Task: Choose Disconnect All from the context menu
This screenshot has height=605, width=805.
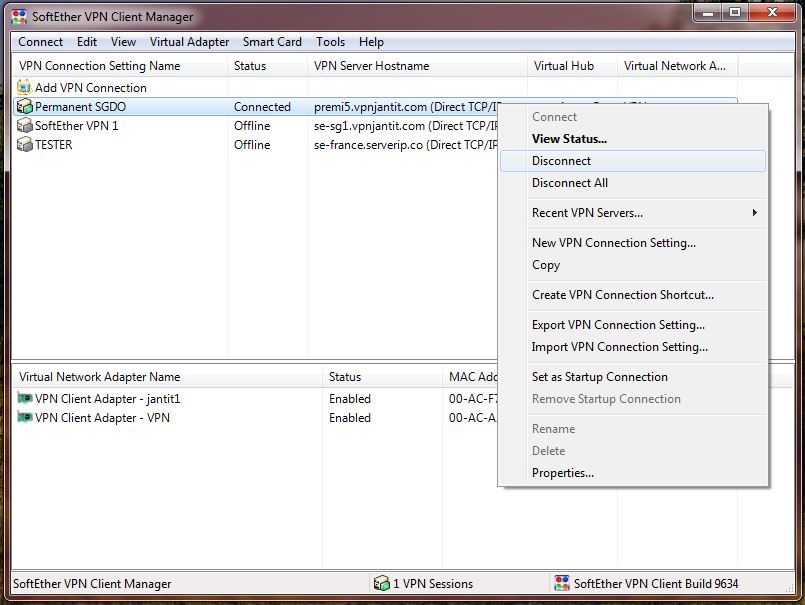Action: point(632,183)
